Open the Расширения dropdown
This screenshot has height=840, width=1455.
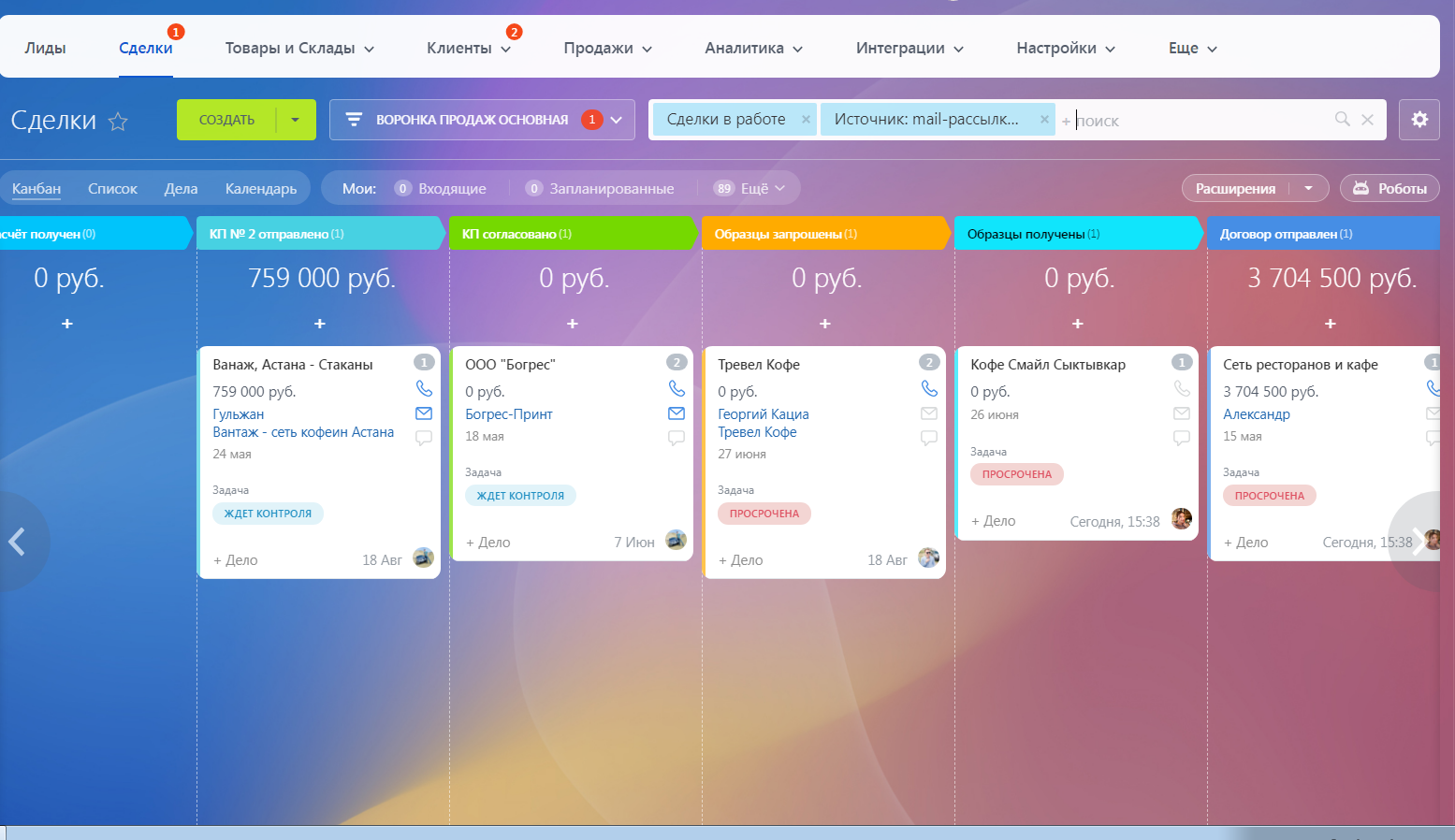point(1256,188)
